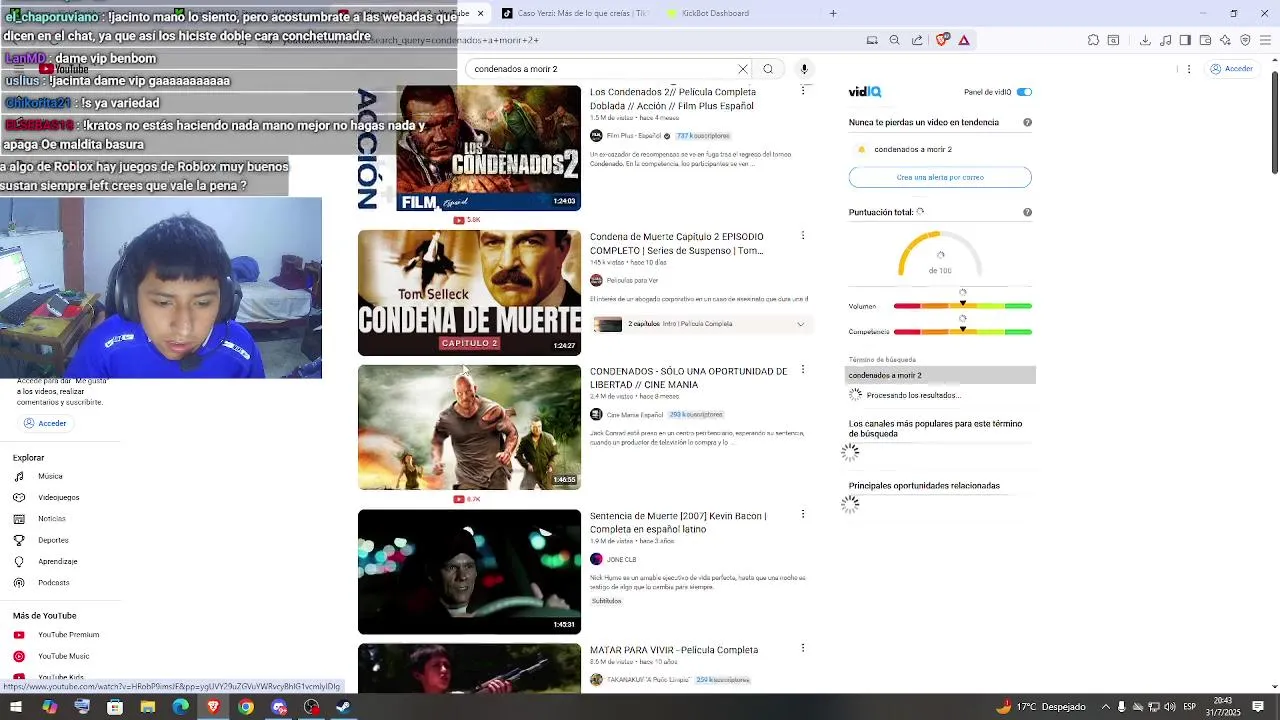Open Los Condenados 2 video thumbnail
Screen dimensions: 1280x720
tap(469, 148)
